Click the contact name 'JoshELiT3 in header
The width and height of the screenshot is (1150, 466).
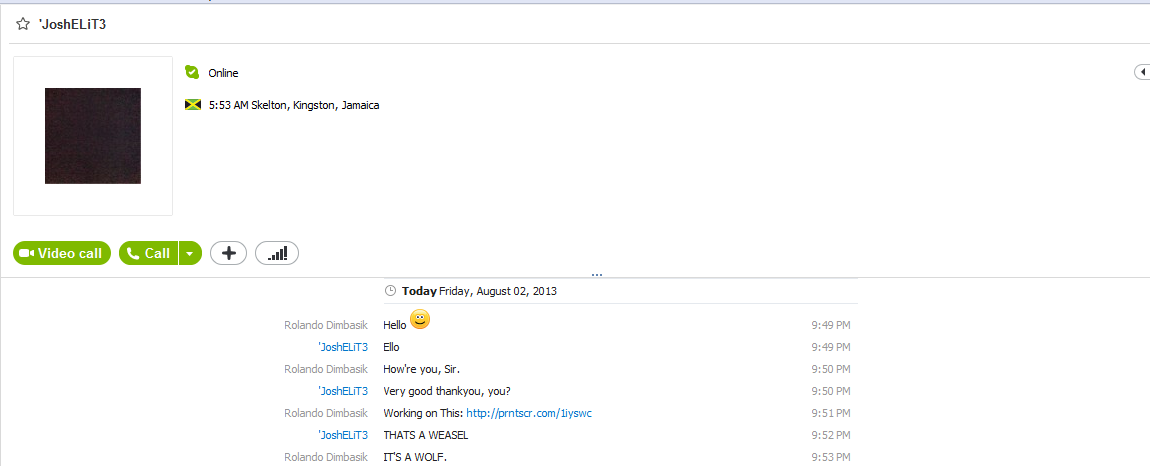point(73,24)
